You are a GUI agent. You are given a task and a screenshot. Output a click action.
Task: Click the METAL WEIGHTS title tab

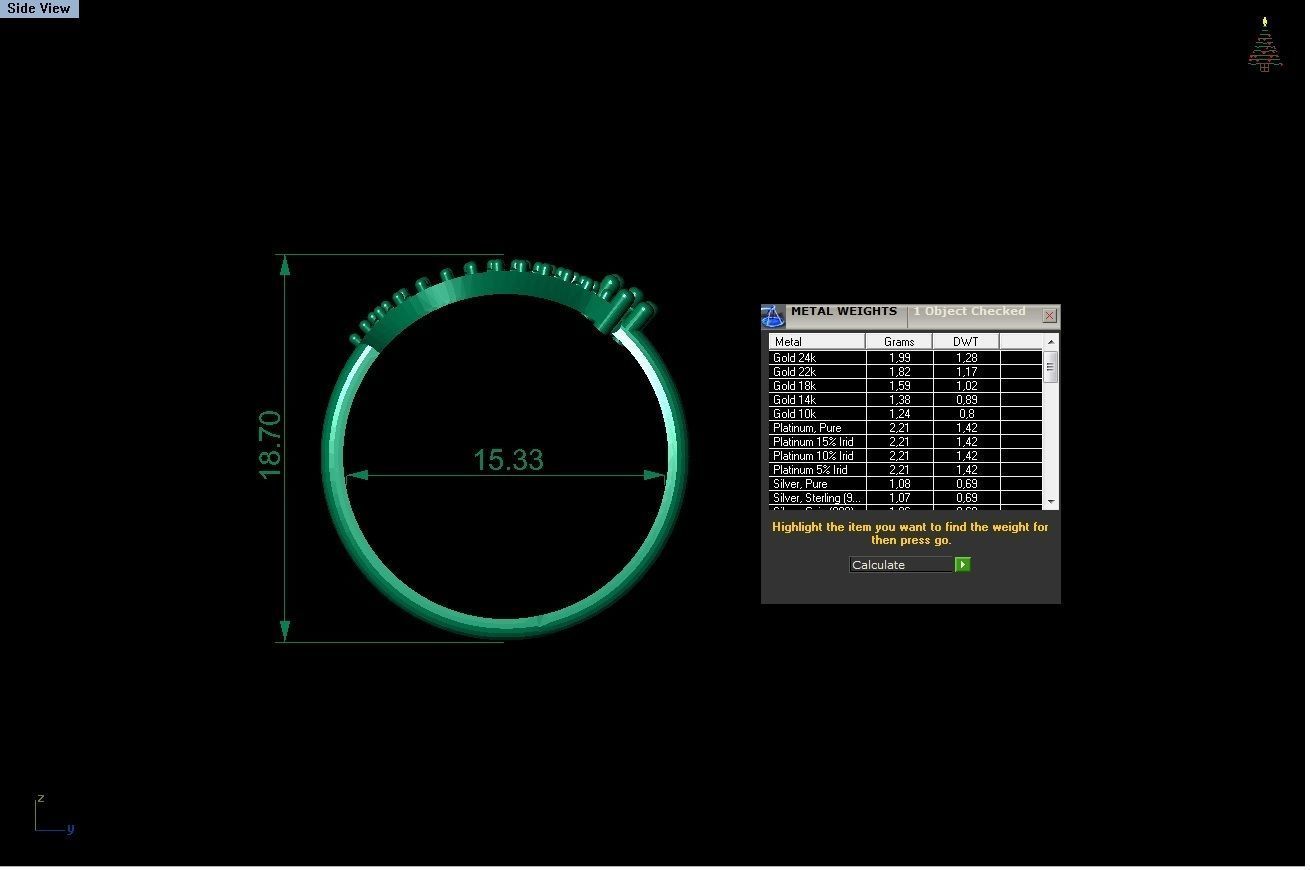[x=844, y=312]
